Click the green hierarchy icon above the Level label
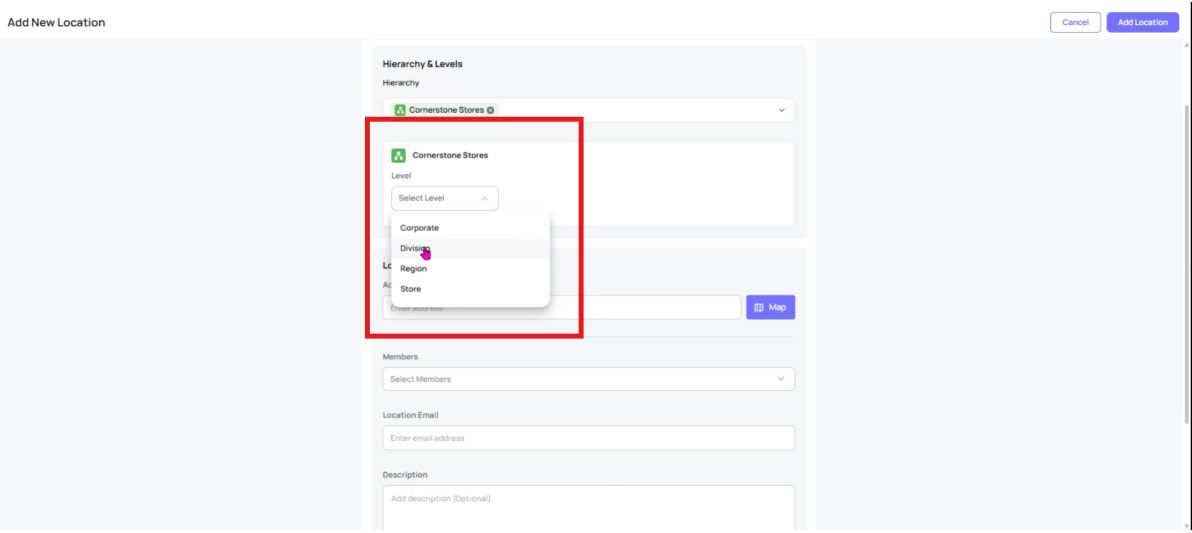This screenshot has width=1192, height=533. tap(398, 155)
